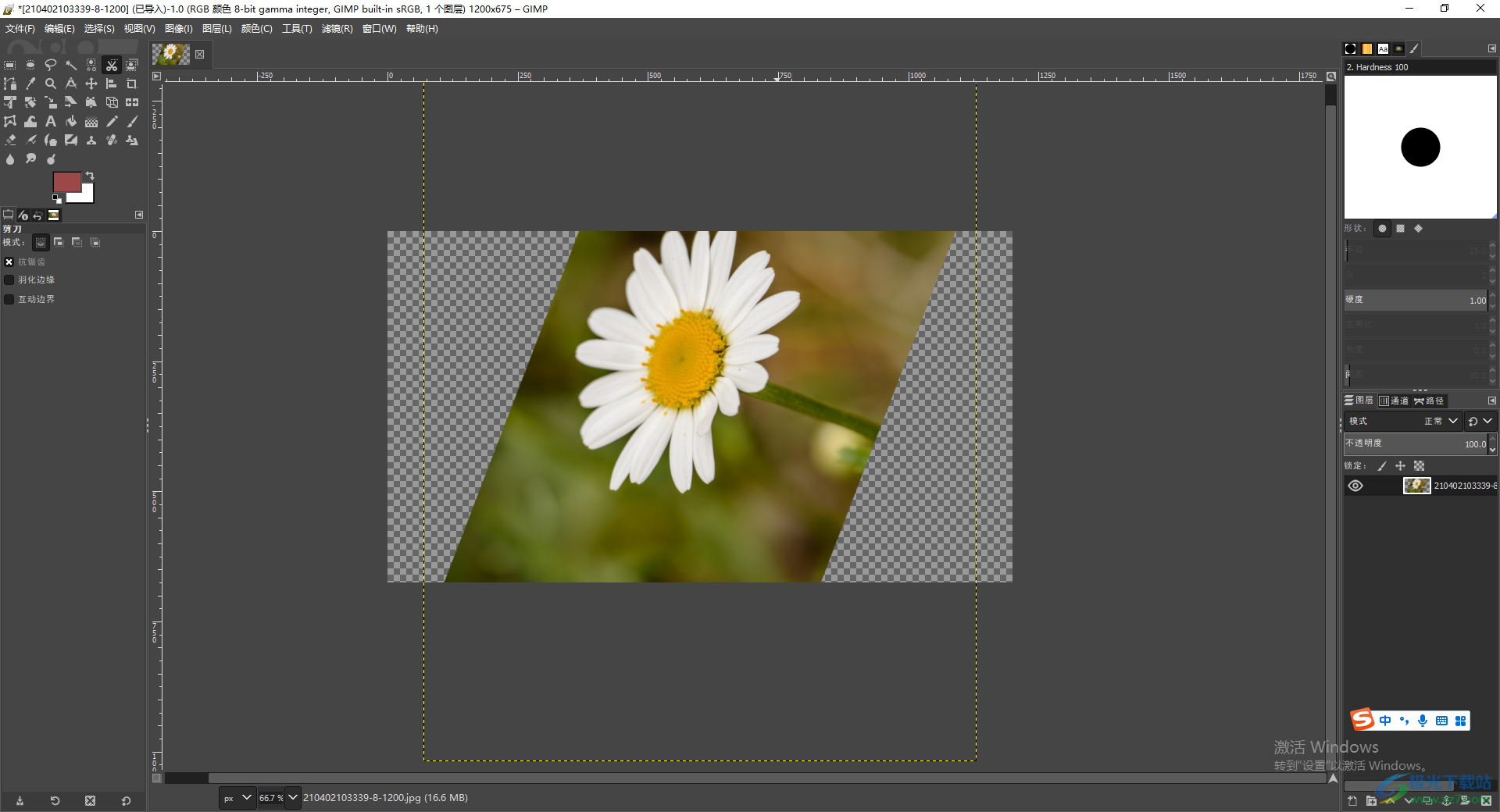Viewport: 1500px width, 812px height.
Task: Toggle lock pixels brush icon
Action: coord(1382,466)
